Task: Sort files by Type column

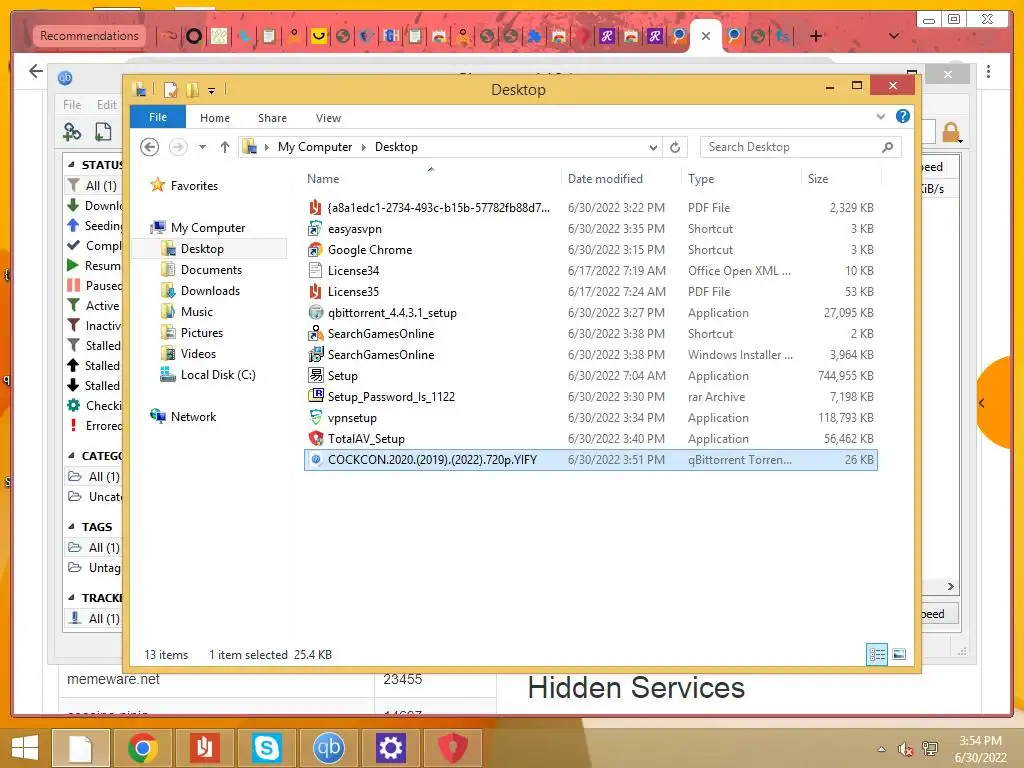Action: (741, 178)
